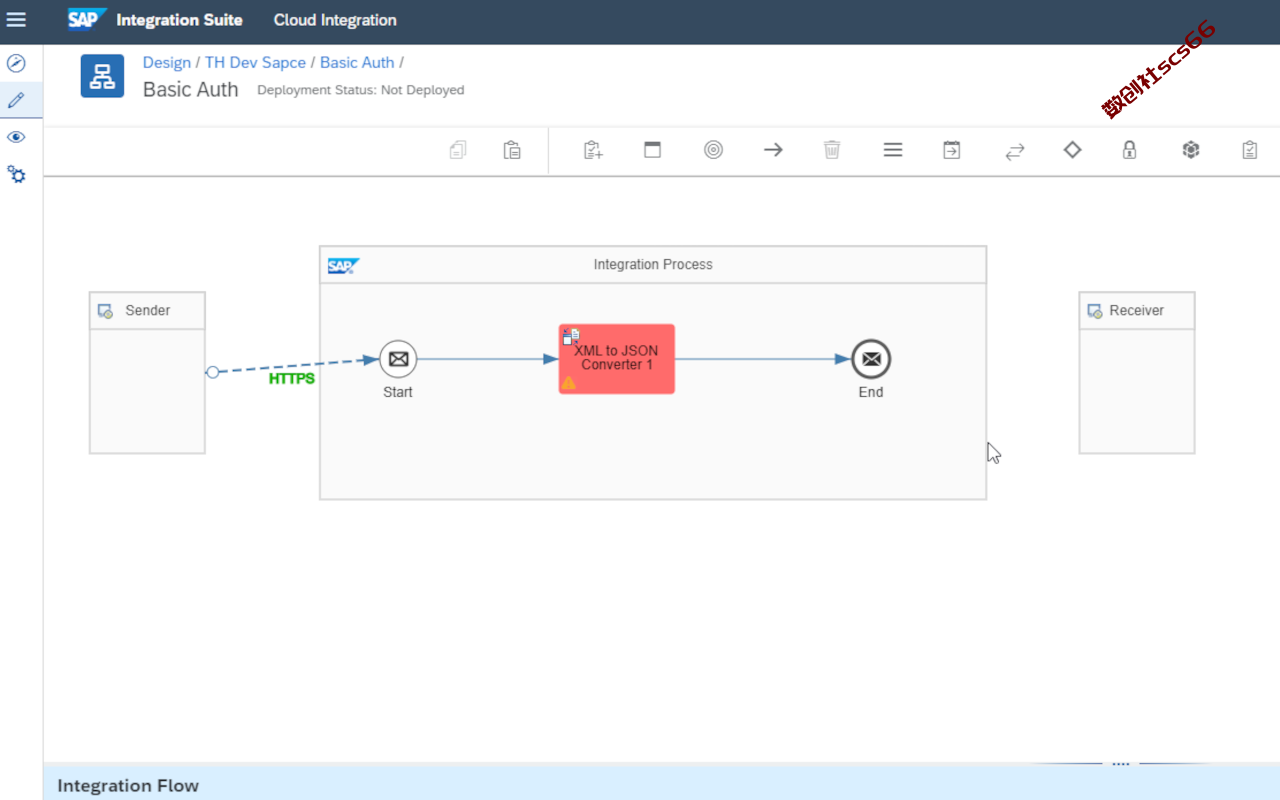
Task: Open the Mapping swap-arrows palette icon
Action: (x=1014, y=151)
